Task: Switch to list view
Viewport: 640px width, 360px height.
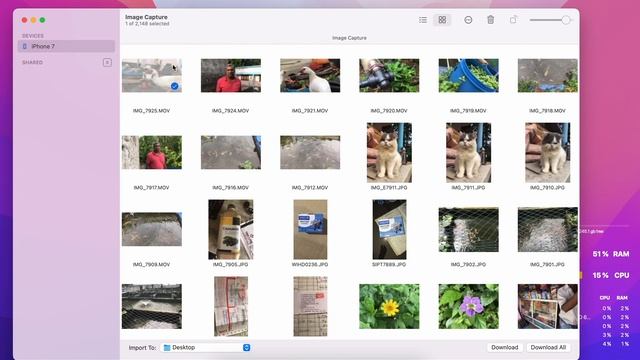Action: pos(423,20)
